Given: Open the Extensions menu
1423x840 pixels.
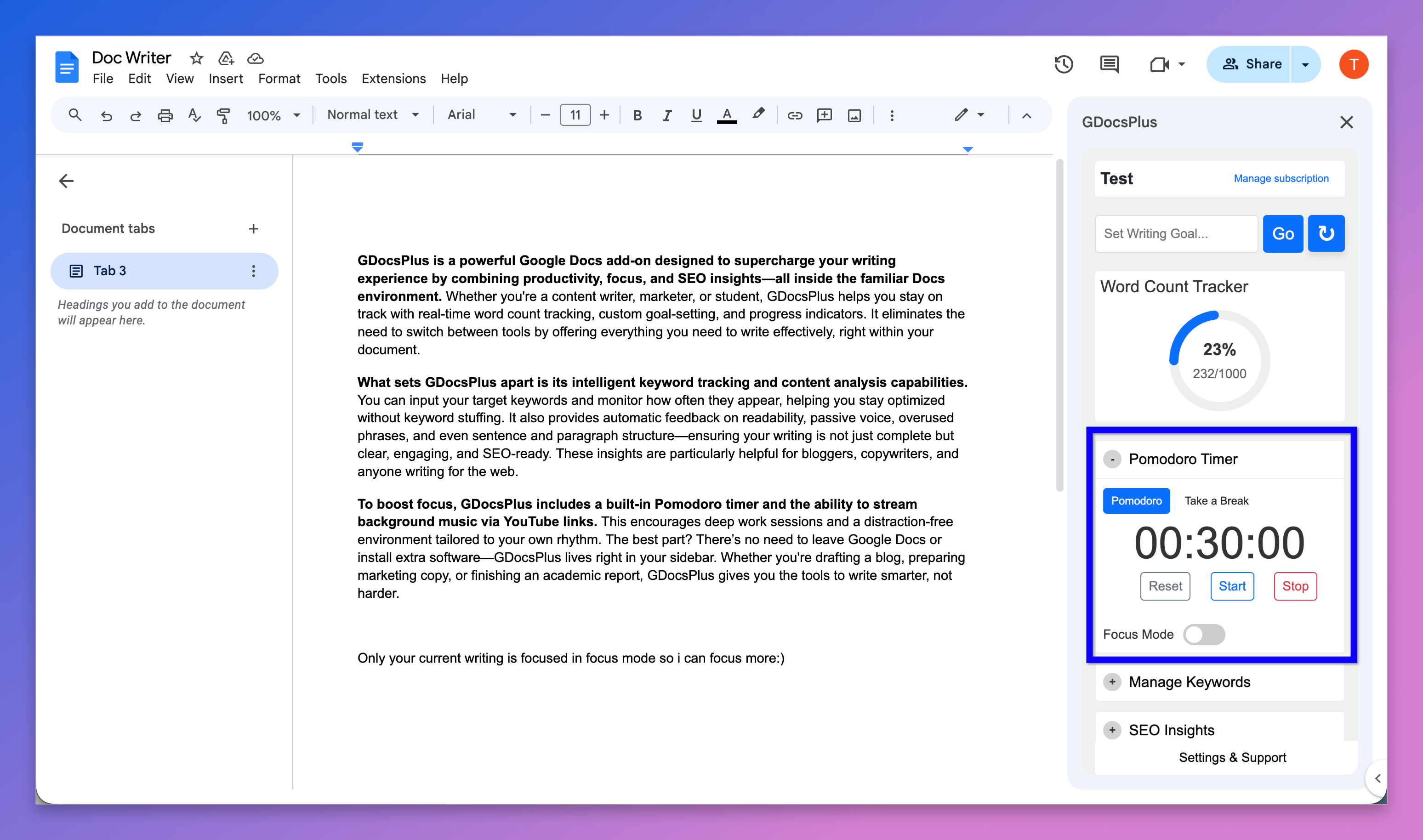Looking at the screenshot, I should coord(393,79).
